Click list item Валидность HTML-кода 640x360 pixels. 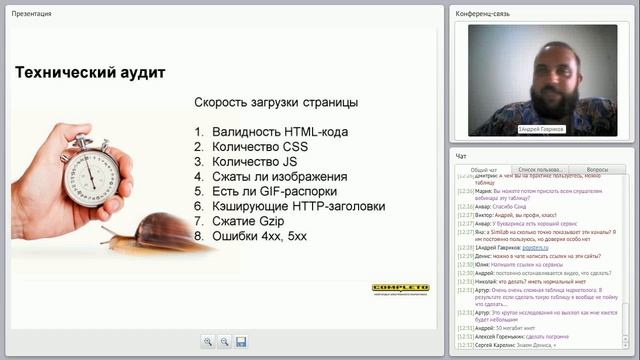pos(271,132)
